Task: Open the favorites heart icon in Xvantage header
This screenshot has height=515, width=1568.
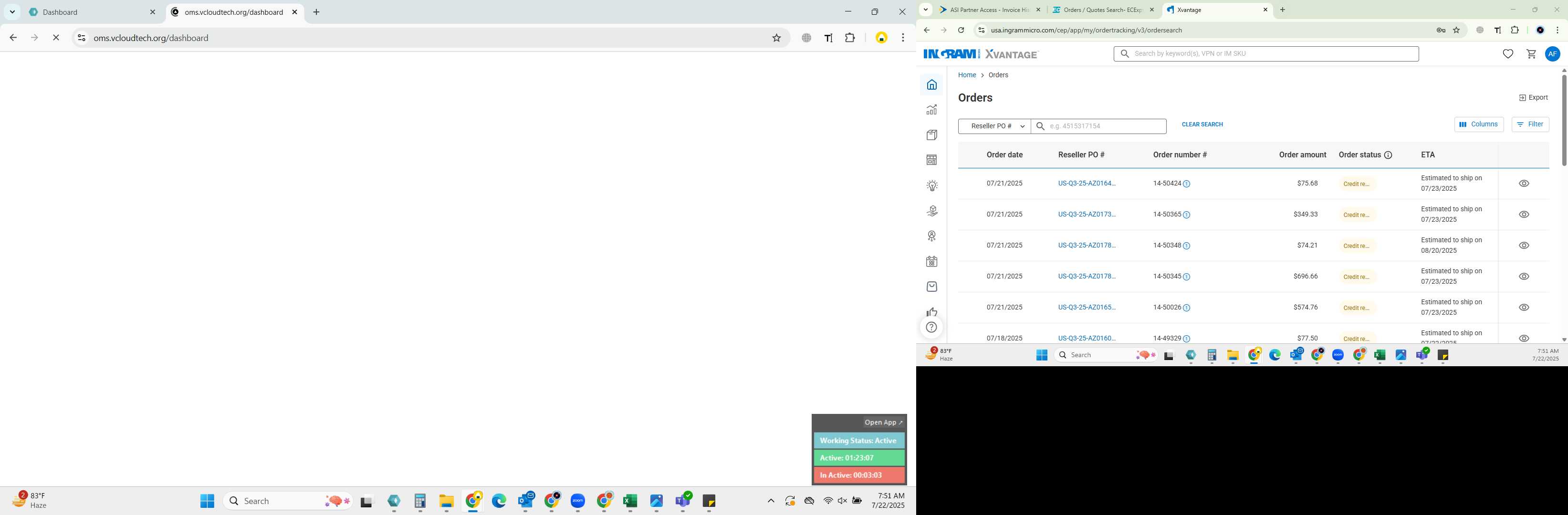Action: click(x=1508, y=54)
